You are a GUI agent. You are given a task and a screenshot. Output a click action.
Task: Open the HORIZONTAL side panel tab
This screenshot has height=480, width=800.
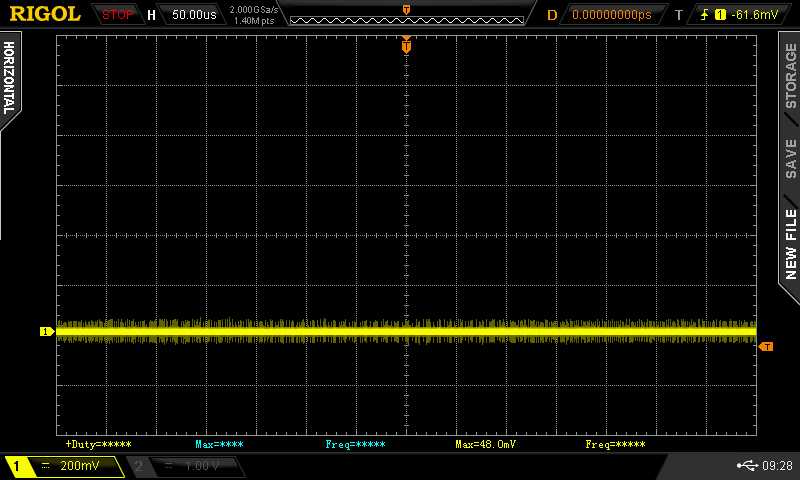9,78
